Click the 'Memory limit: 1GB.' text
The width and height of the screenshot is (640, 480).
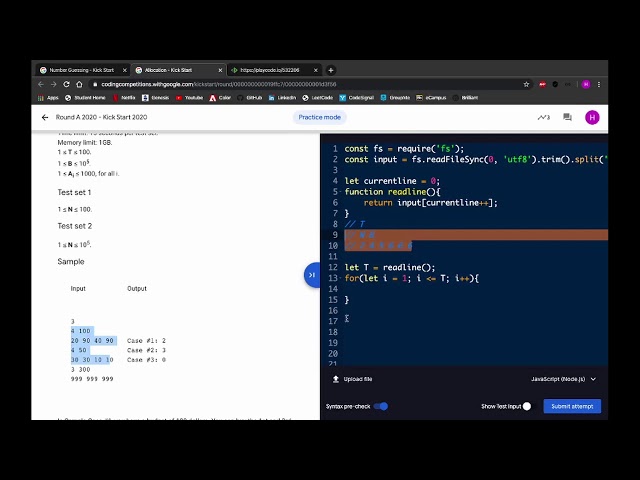[x=85, y=142]
